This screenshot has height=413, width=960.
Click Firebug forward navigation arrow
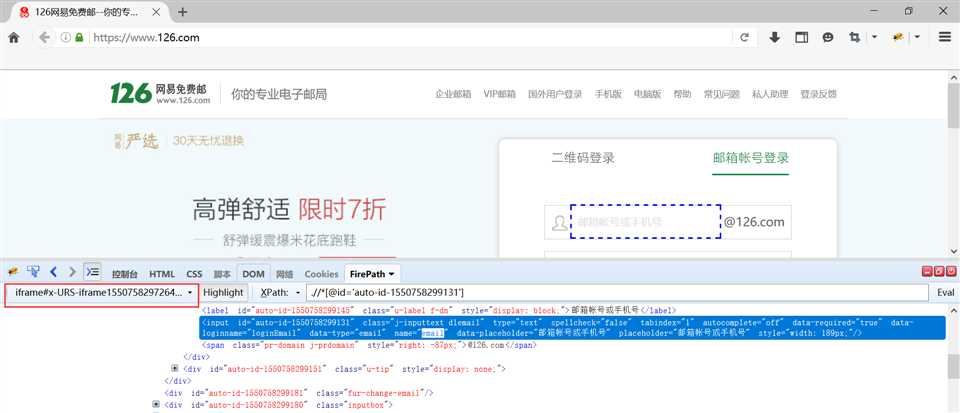pos(72,272)
